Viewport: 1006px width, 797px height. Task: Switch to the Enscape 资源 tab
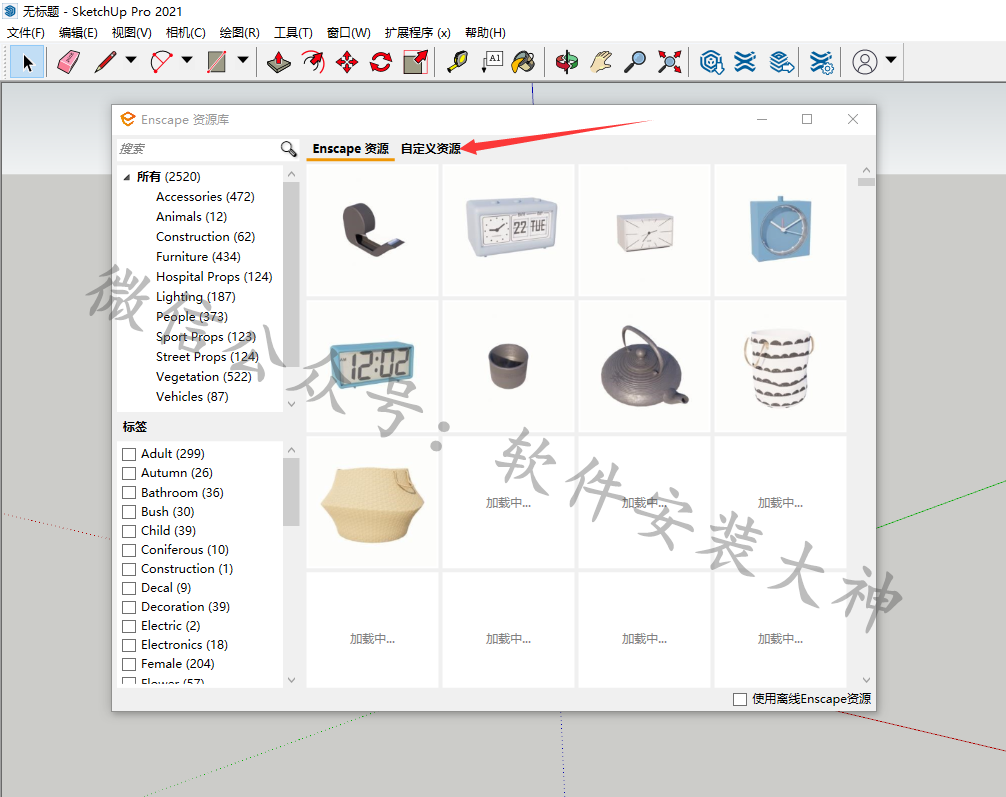(350, 149)
